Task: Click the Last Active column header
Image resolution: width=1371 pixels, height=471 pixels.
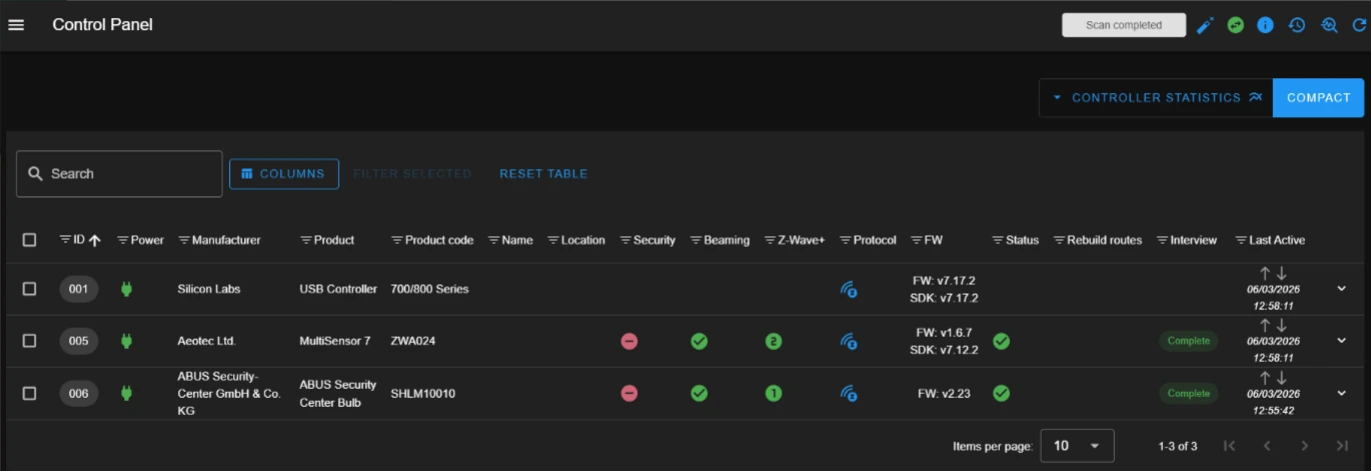Action: coord(1275,240)
